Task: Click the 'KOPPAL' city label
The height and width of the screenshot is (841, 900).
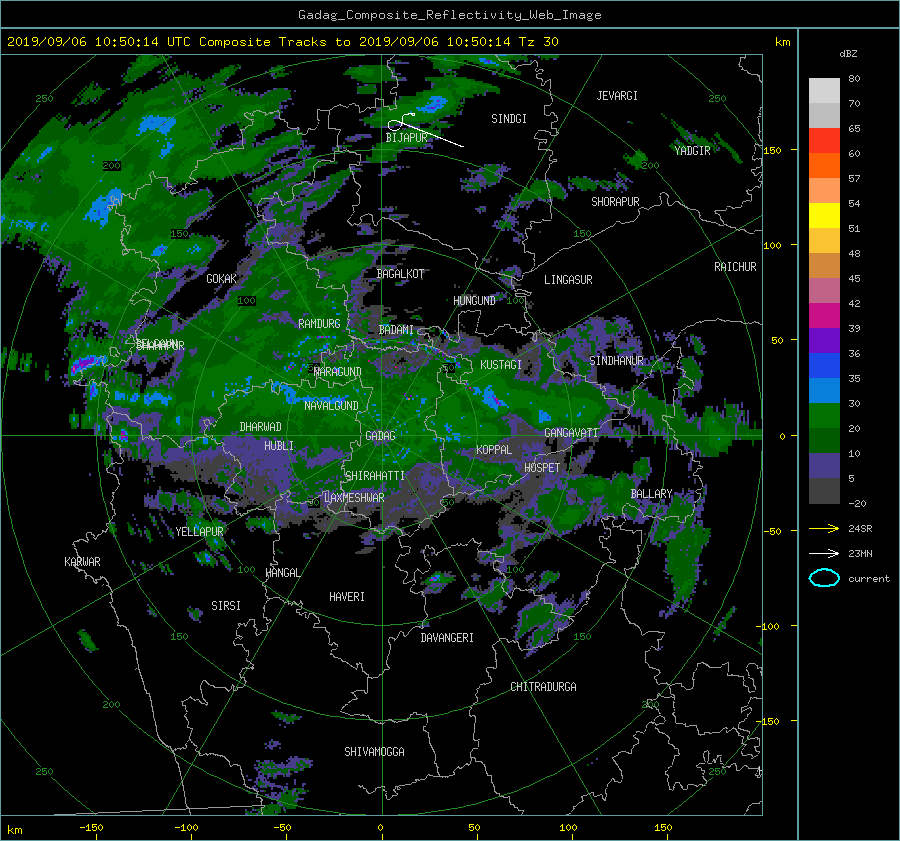Action: pyautogui.click(x=494, y=450)
